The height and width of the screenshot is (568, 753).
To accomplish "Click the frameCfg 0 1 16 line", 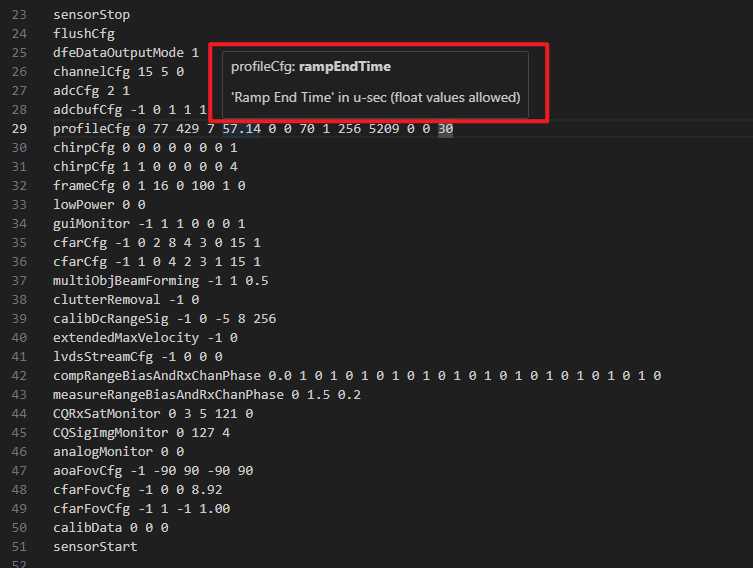I will click(149, 186).
